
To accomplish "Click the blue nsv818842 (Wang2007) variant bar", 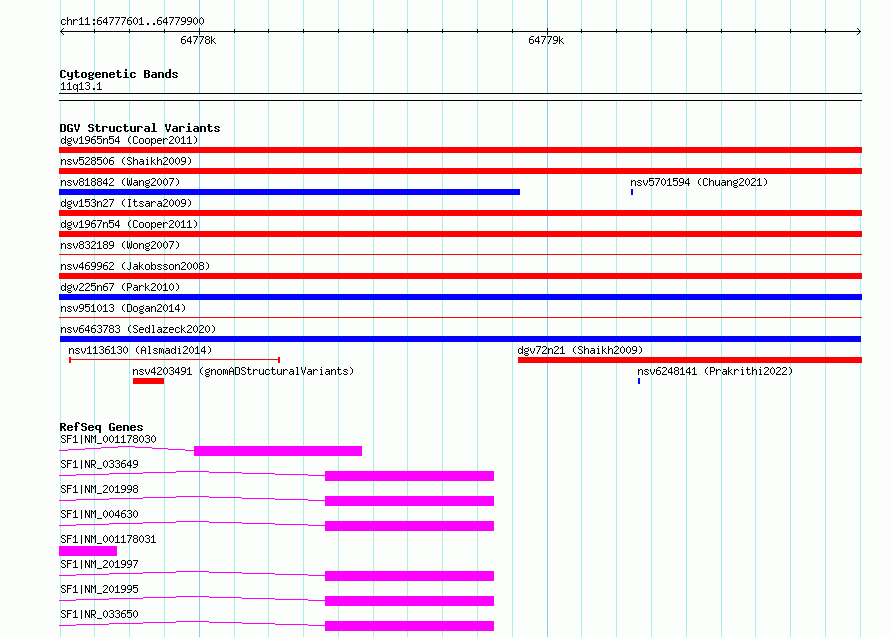I will [289, 192].
